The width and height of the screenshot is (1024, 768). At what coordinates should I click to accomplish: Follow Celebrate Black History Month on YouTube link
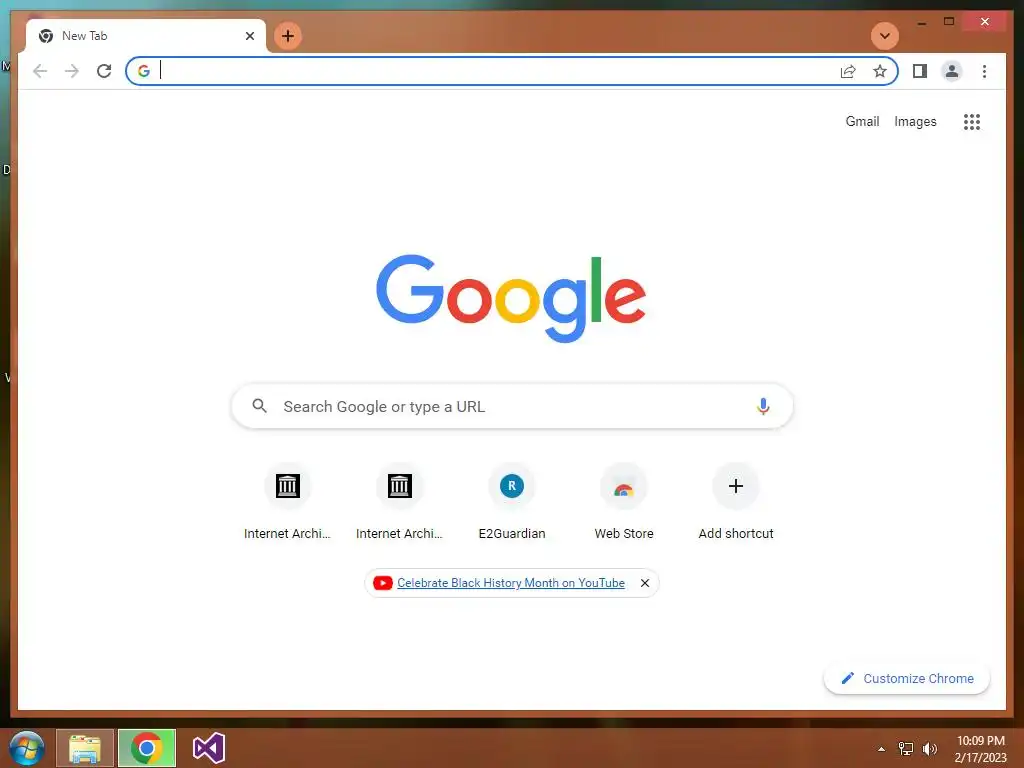tap(511, 583)
